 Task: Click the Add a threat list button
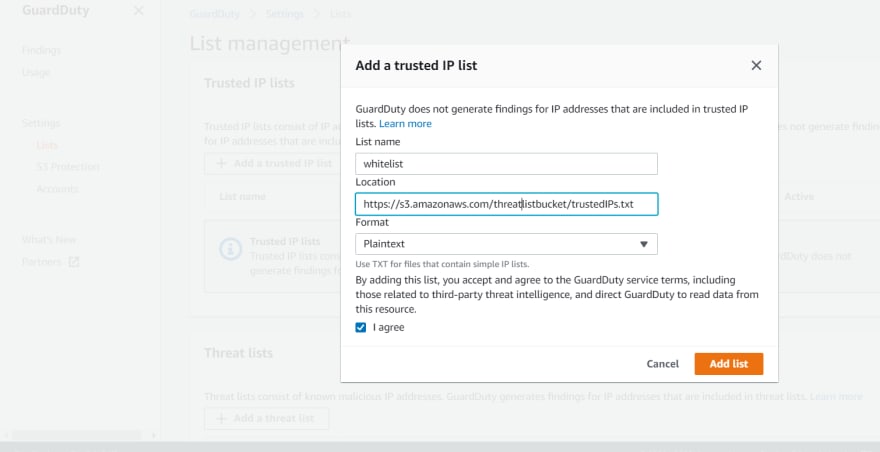coord(267,418)
